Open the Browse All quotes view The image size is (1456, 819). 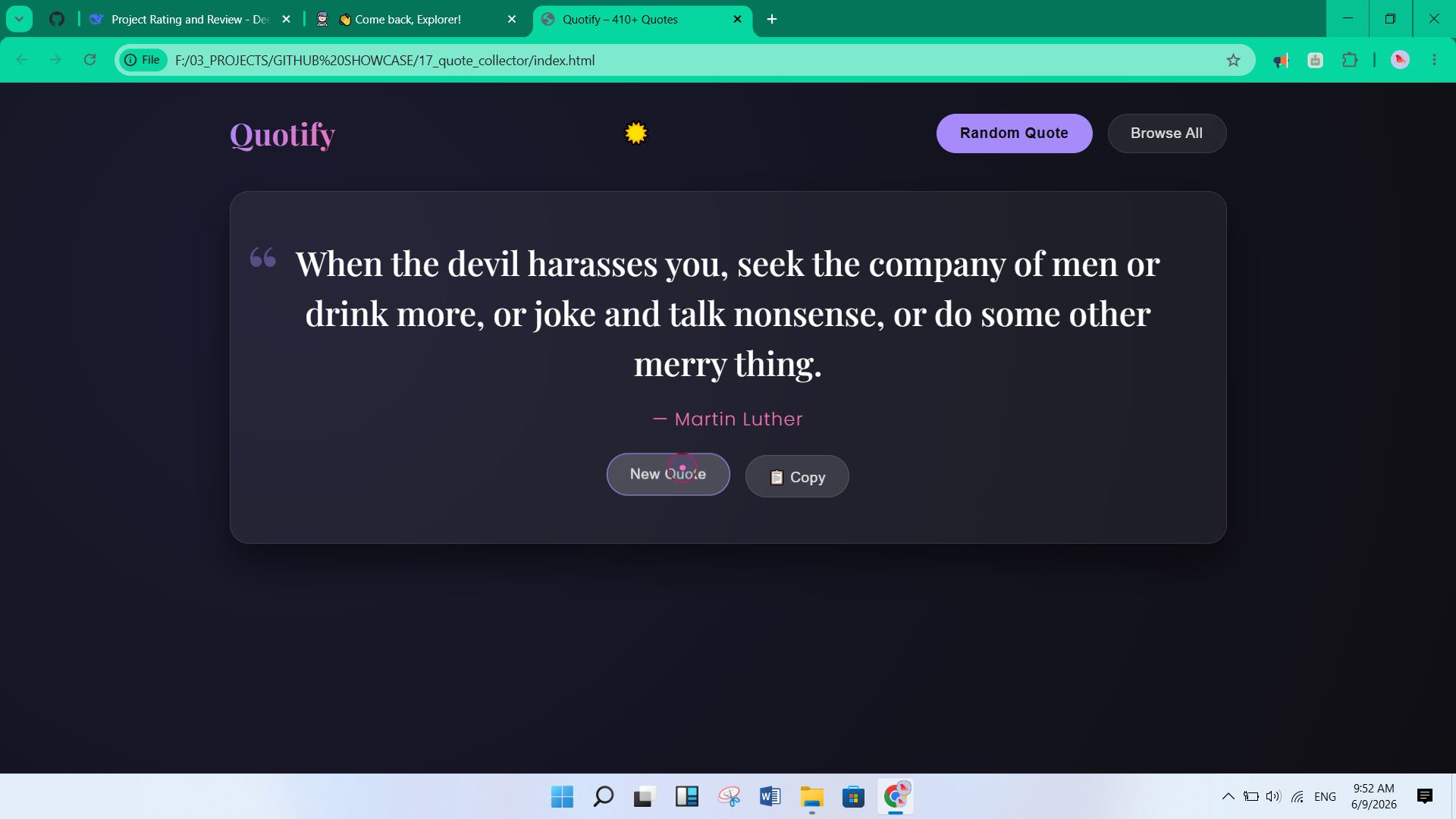[x=1166, y=133]
